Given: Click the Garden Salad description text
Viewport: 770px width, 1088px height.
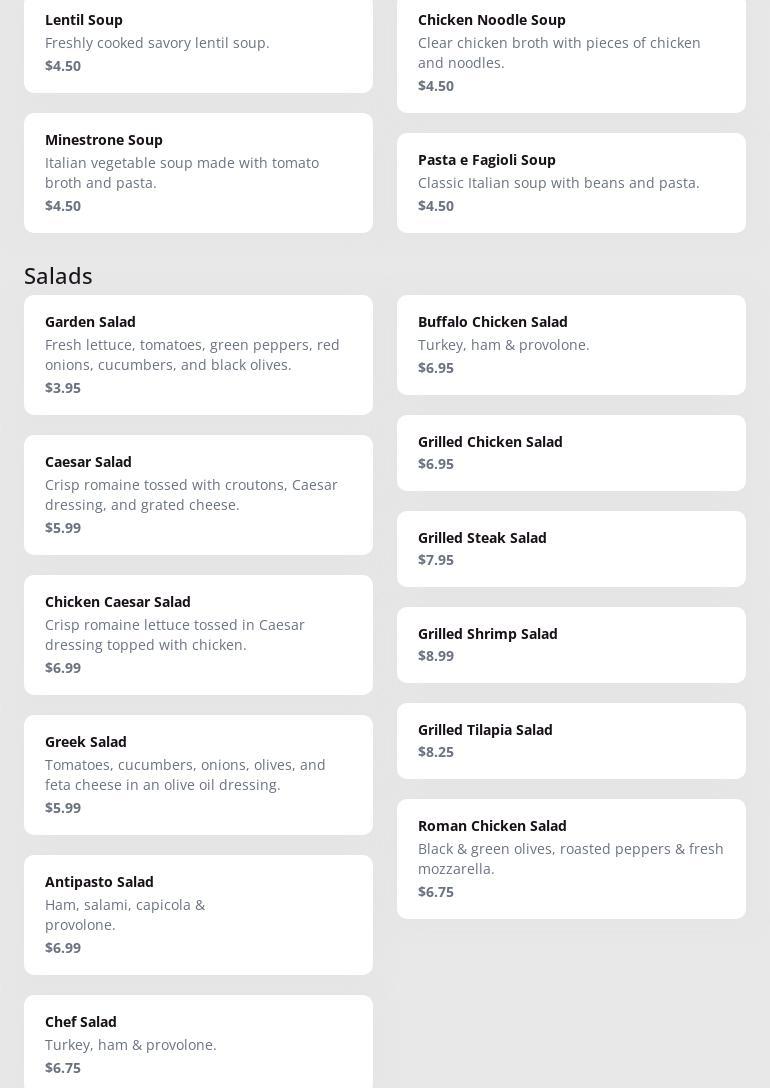Looking at the screenshot, I should (x=192, y=355).
